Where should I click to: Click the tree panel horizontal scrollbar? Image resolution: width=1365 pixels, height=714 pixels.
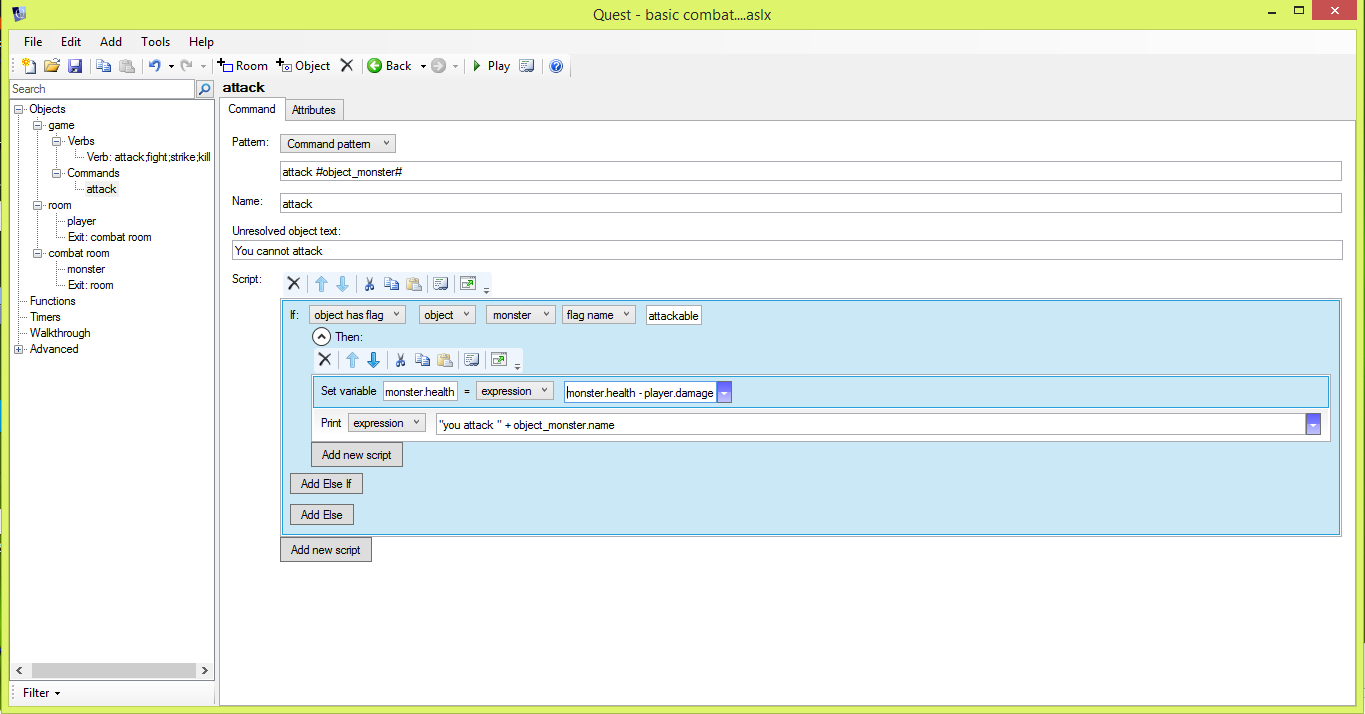(x=110, y=671)
